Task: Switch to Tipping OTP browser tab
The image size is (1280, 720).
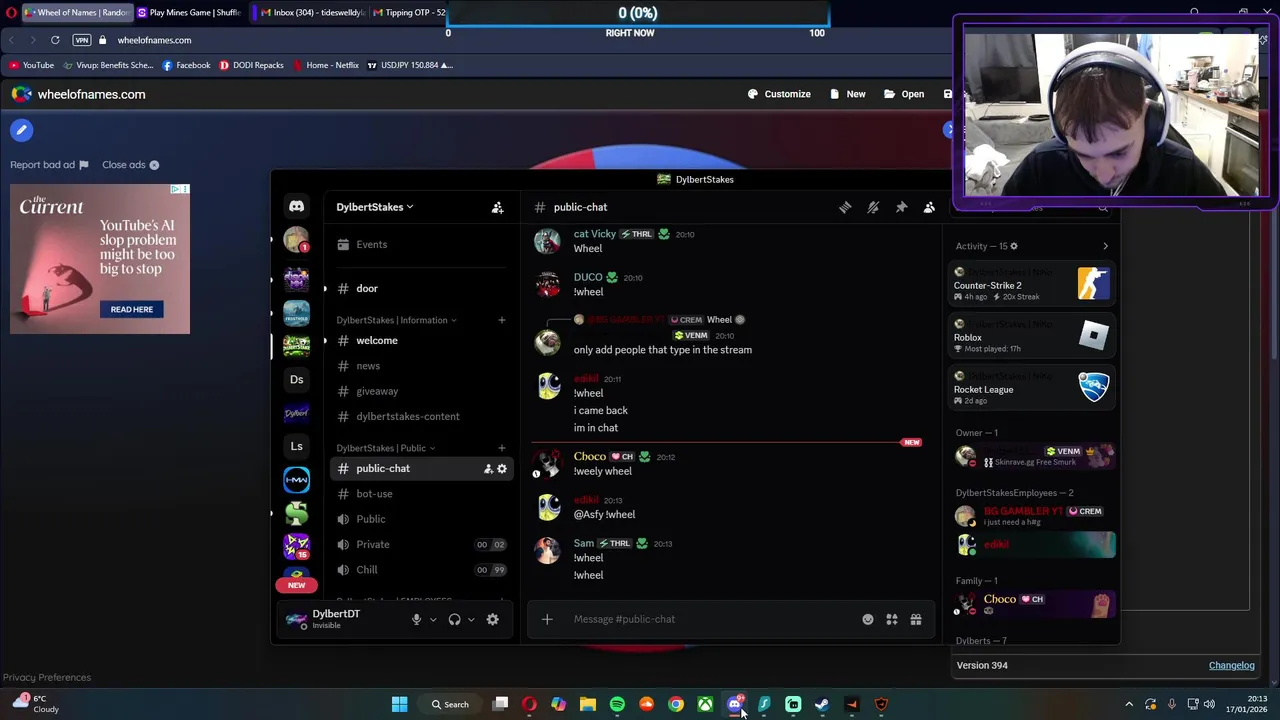Action: coord(408,12)
